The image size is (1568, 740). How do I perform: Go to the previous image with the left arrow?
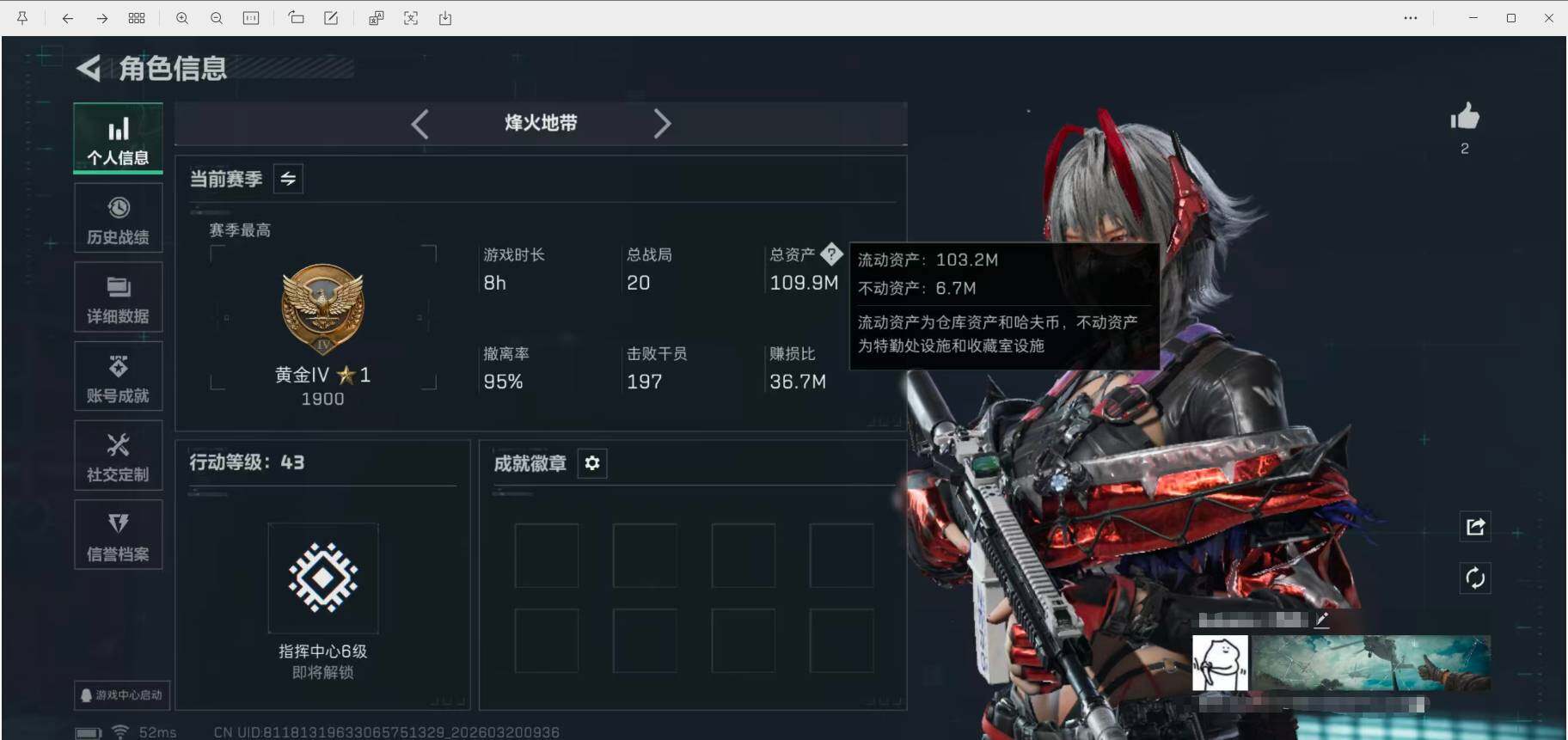67,18
